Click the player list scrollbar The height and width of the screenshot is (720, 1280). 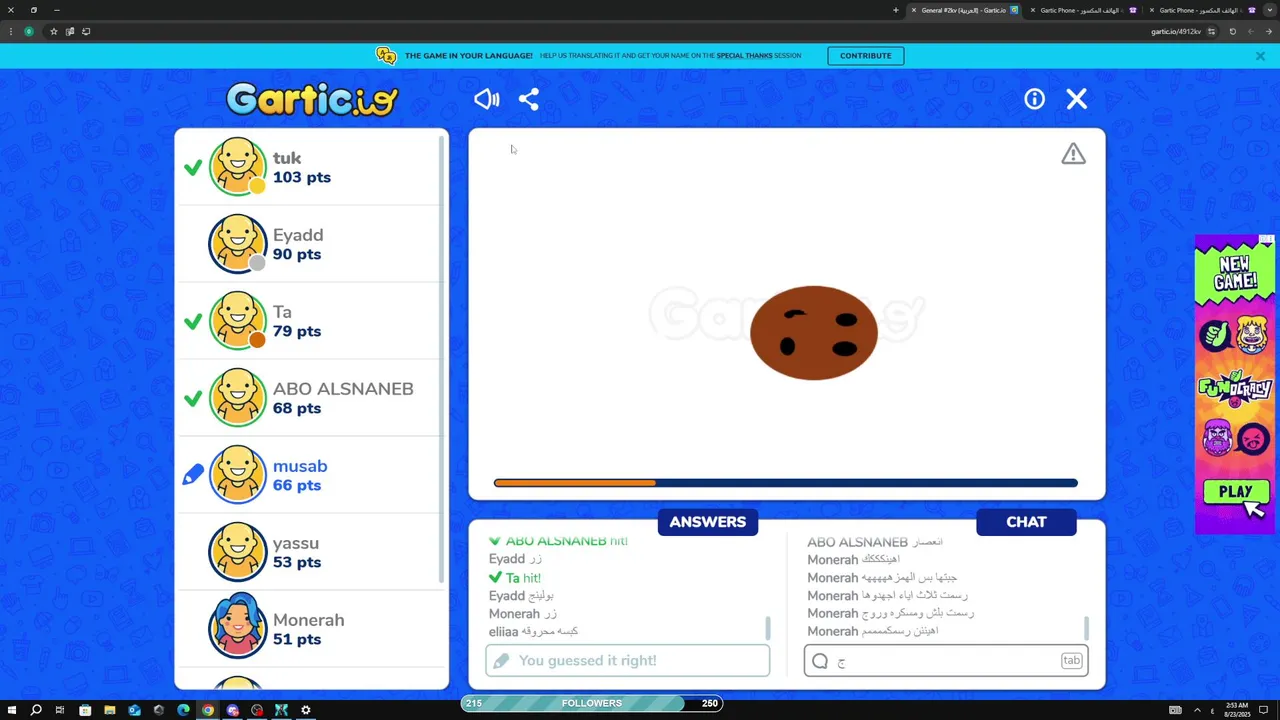pyautogui.click(x=441, y=360)
